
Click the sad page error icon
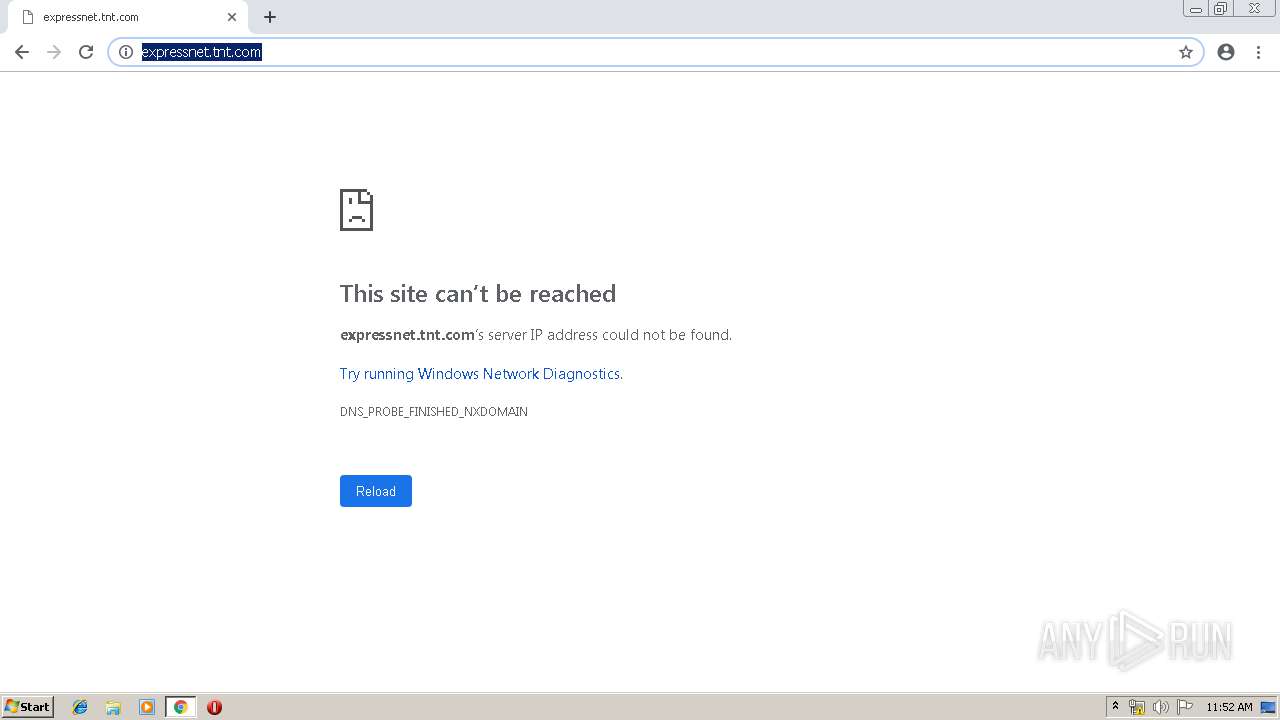point(356,210)
